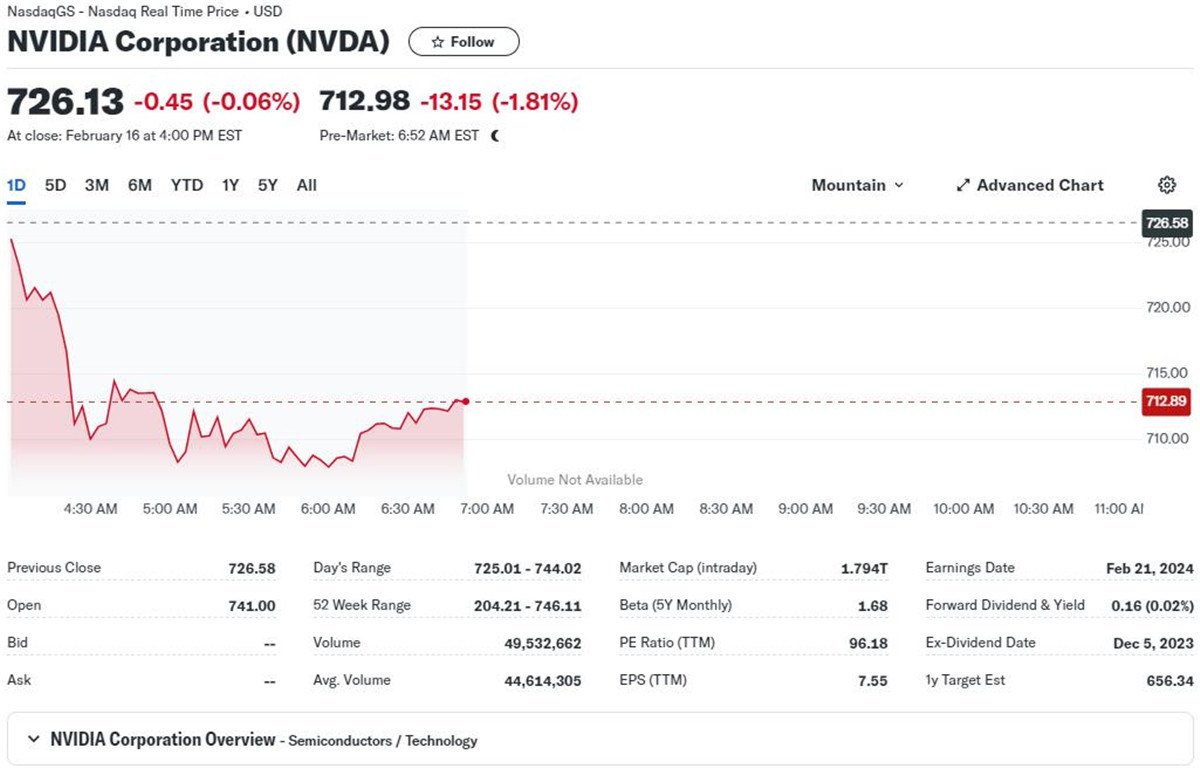Switch to the 3M time range

click(97, 185)
